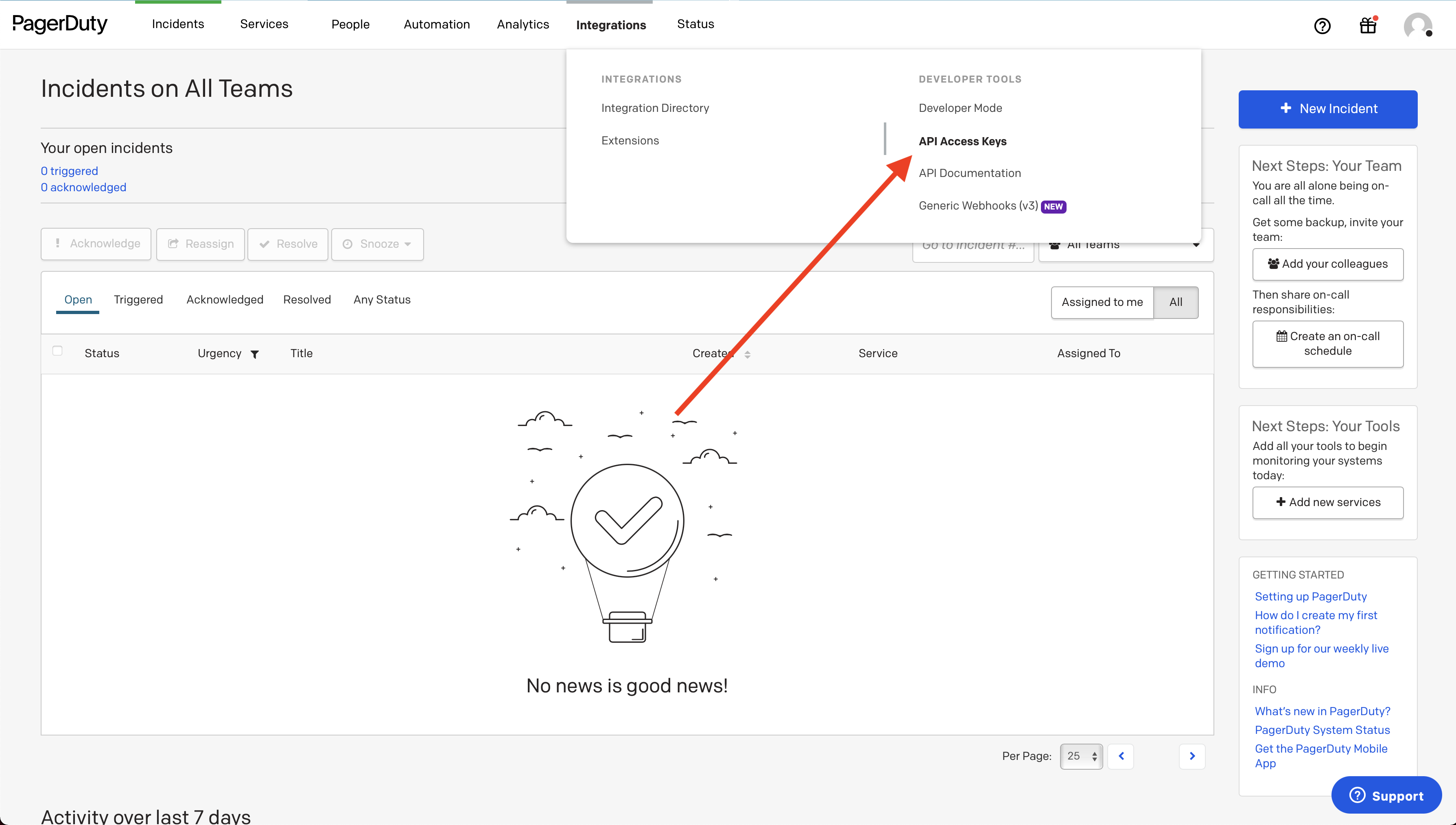1456x825 pixels.
Task: Open the Analytics menu
Action: (x=522, y=24)
